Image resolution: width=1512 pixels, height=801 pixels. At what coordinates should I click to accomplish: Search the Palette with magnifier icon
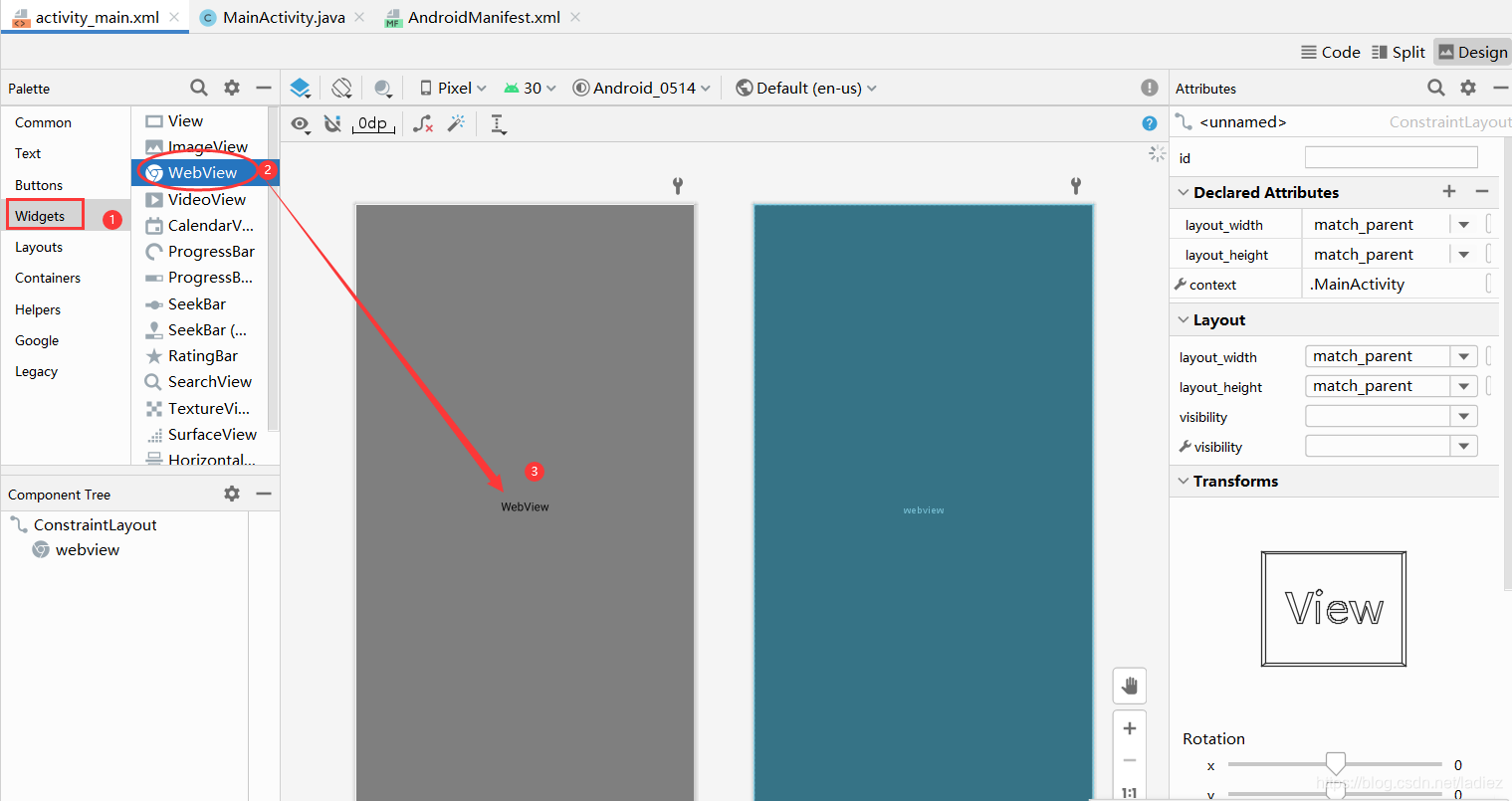[199, 88]
